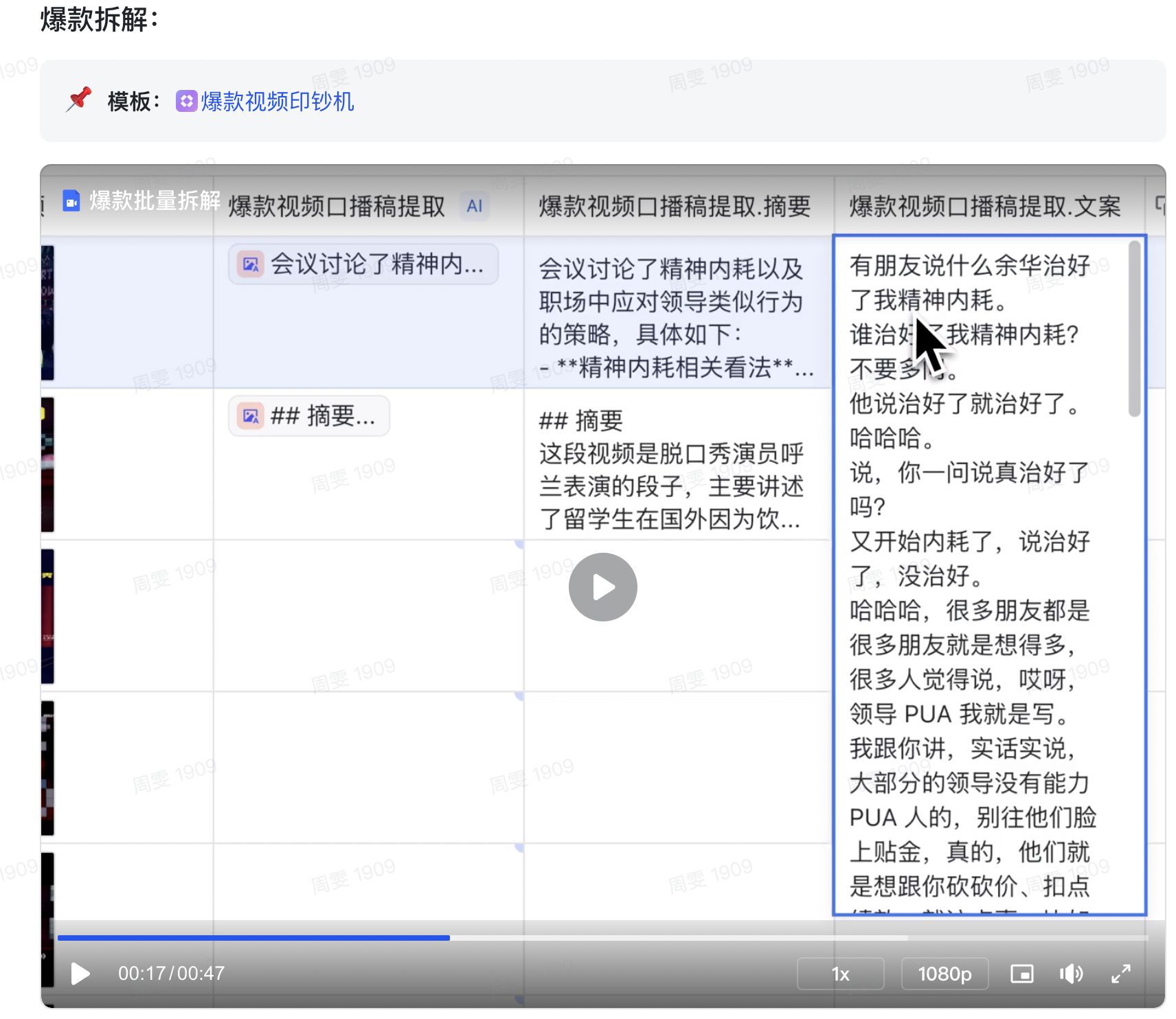Viewport: 1176px width, 1019px height.
Task: Click the first row video thumbnail
Action: click(x=47, y=312)
